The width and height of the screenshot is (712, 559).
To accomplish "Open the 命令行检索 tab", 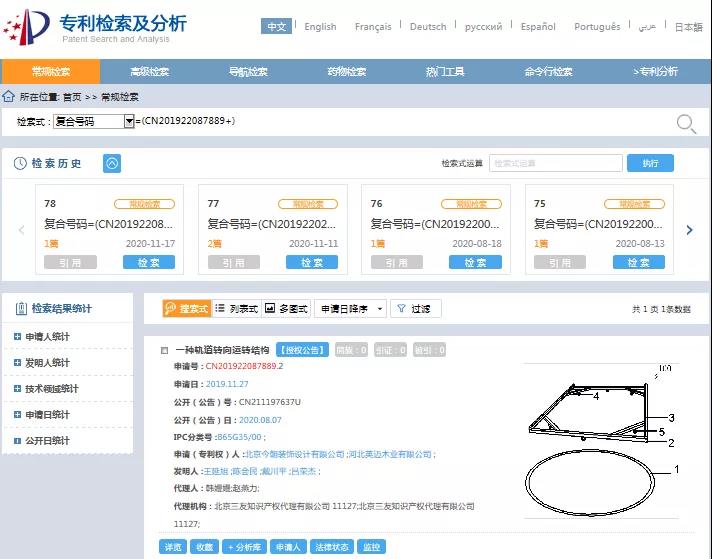I will point(548,72).
